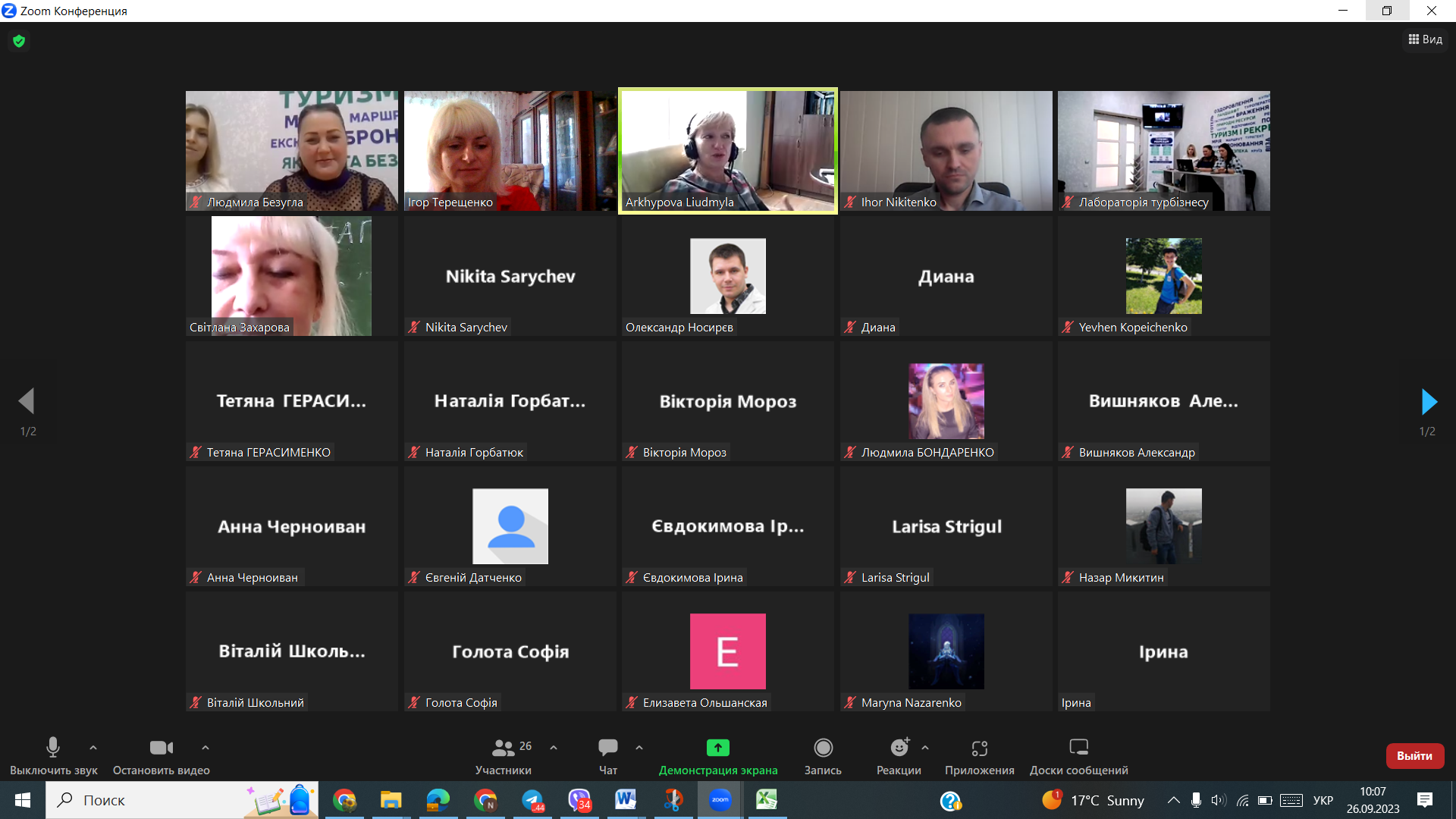
Task: Click the red Выйти leave button
Action: tap(1414, 756)
